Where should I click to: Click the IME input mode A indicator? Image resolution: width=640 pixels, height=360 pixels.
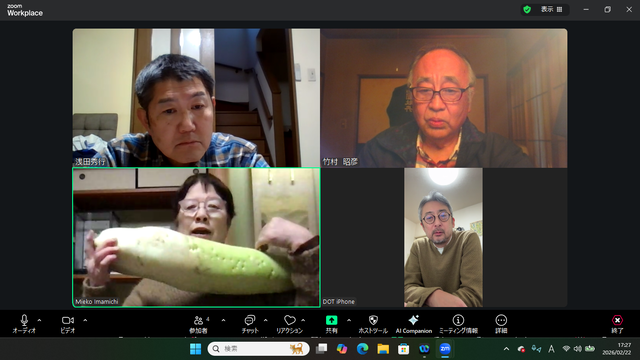coord(551,349)
